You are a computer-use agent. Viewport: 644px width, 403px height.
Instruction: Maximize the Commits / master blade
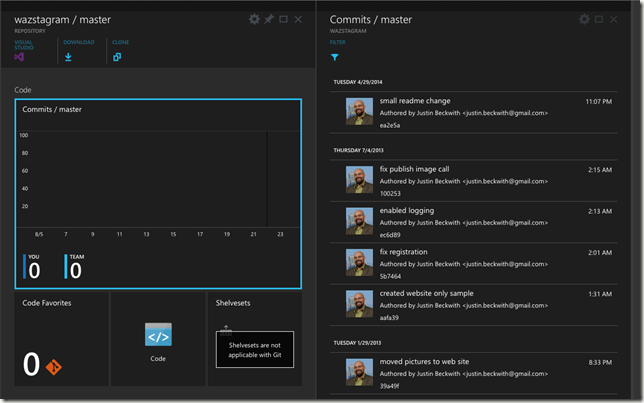599,19
